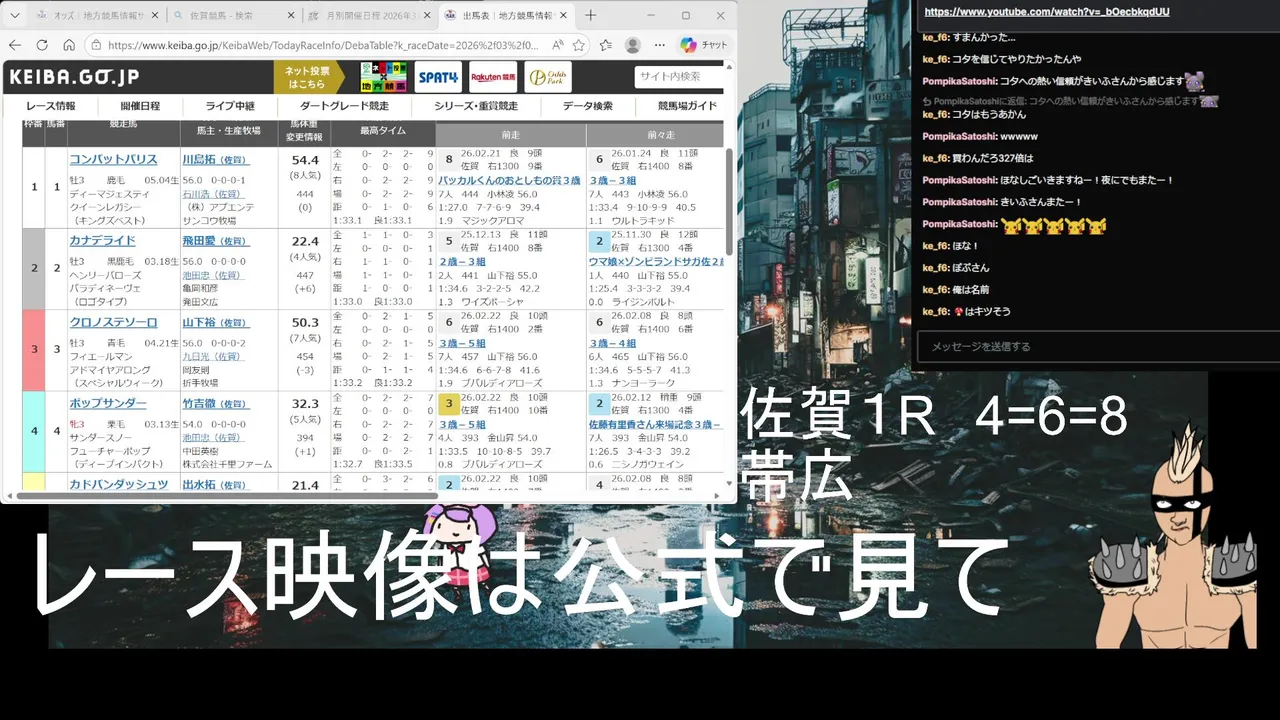Click the 22.4 weight value for horse 2

click(x=305, y=241)
